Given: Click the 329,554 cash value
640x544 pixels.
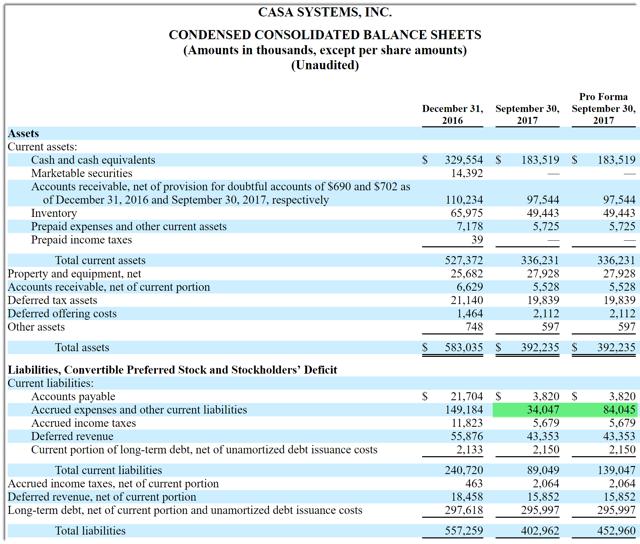Looking at the screenshot, I should click(x=464, y=160).
